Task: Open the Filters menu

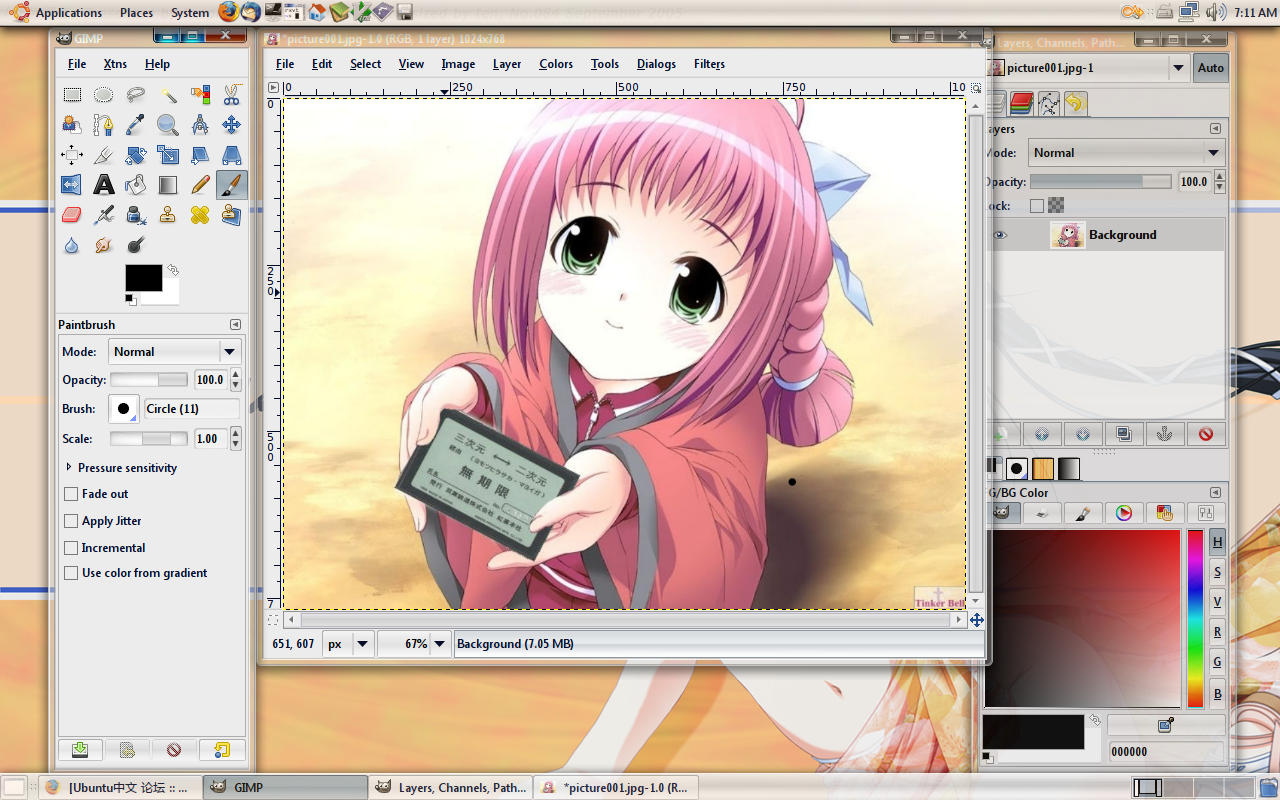Action: coord(709,64)
